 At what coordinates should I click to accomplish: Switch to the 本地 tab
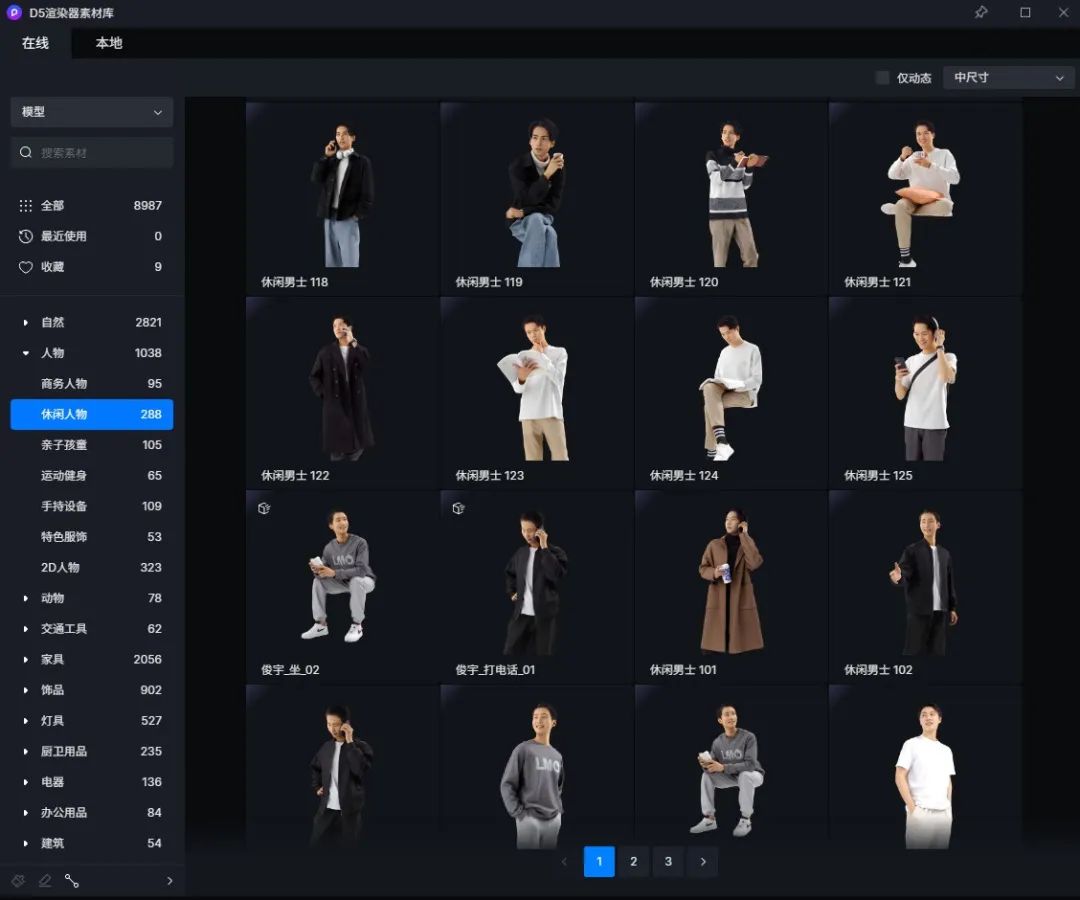109,43
